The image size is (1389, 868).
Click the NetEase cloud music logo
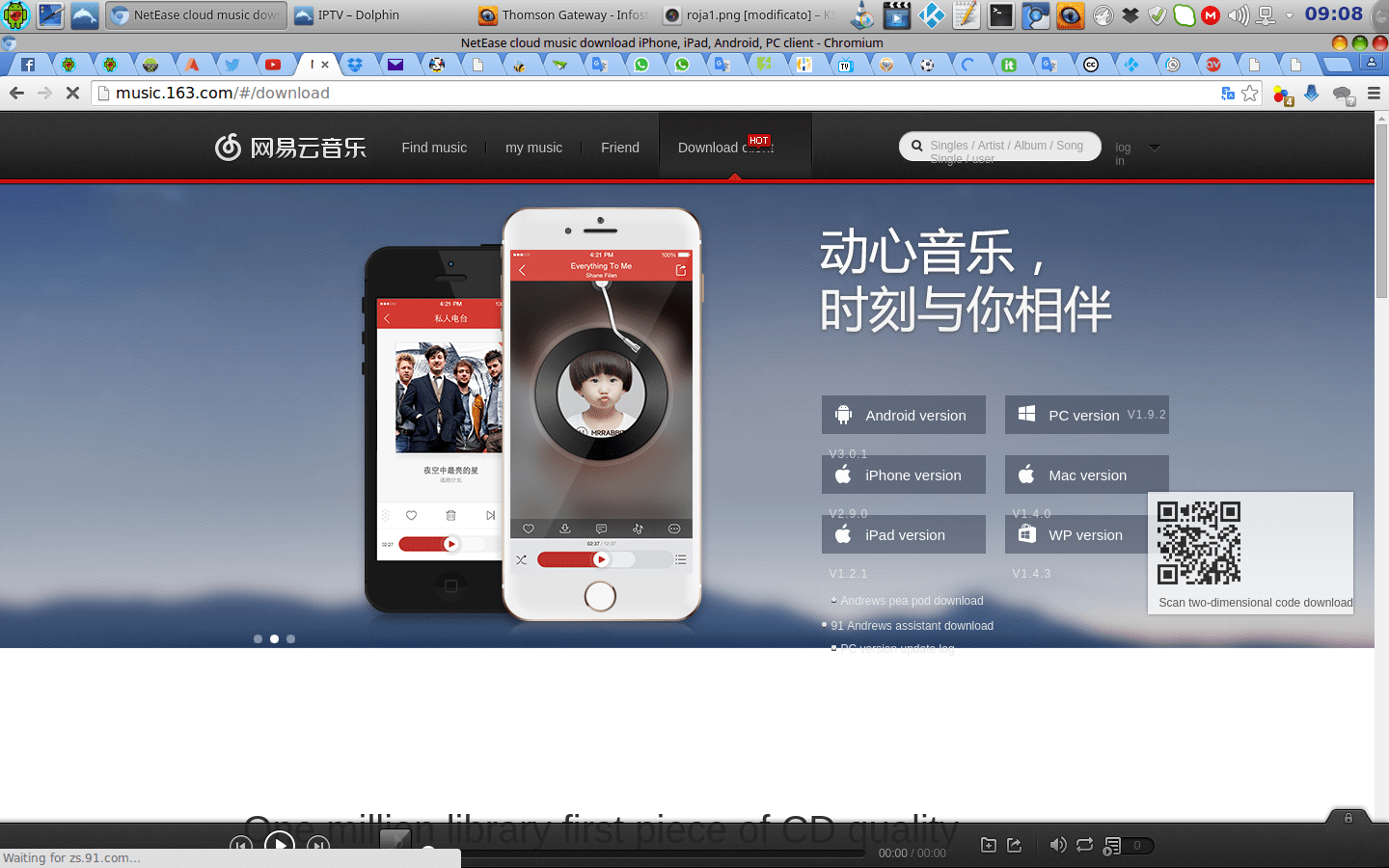click(x=290, y=147)
